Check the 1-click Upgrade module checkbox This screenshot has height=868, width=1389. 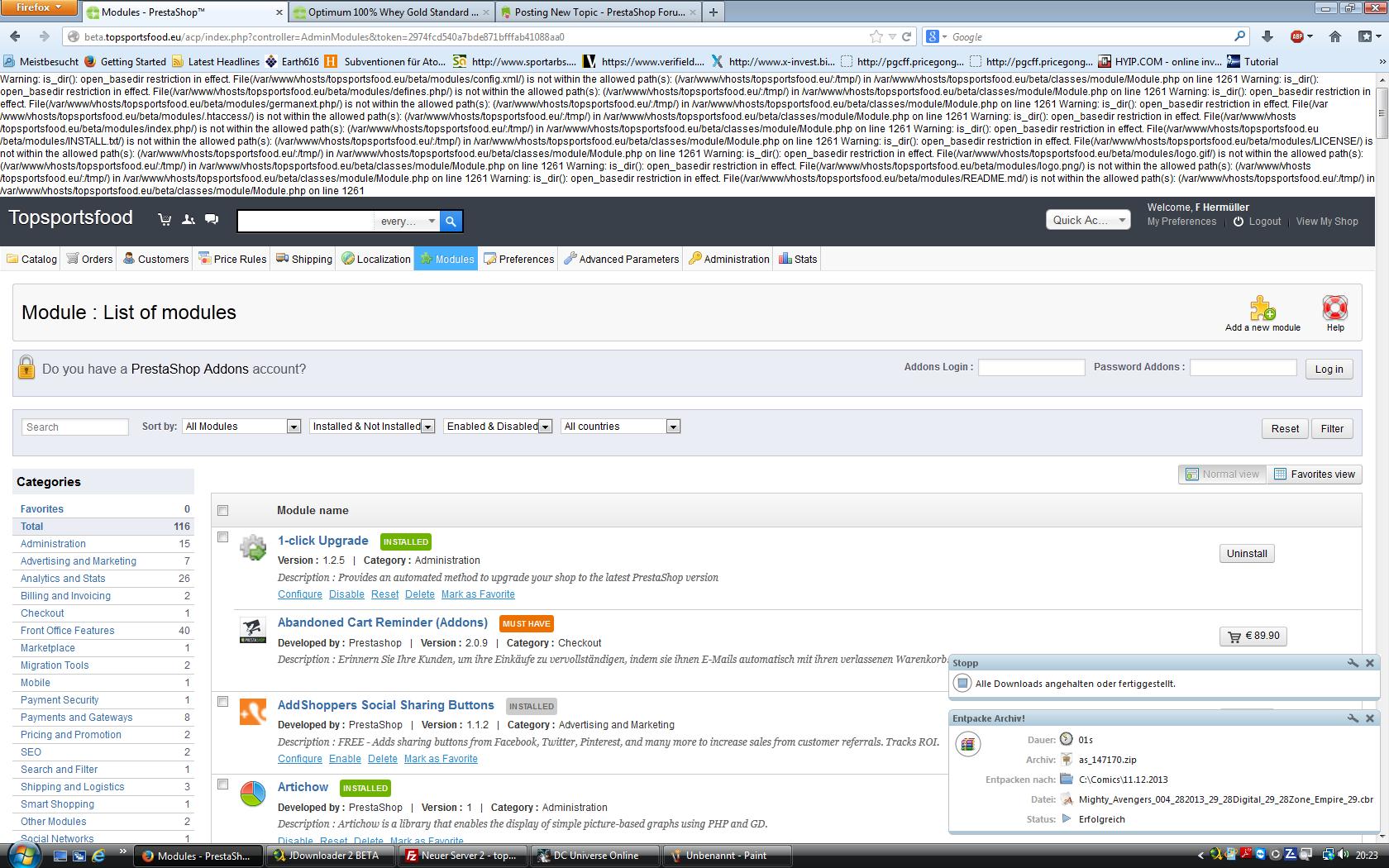point(222,537)
